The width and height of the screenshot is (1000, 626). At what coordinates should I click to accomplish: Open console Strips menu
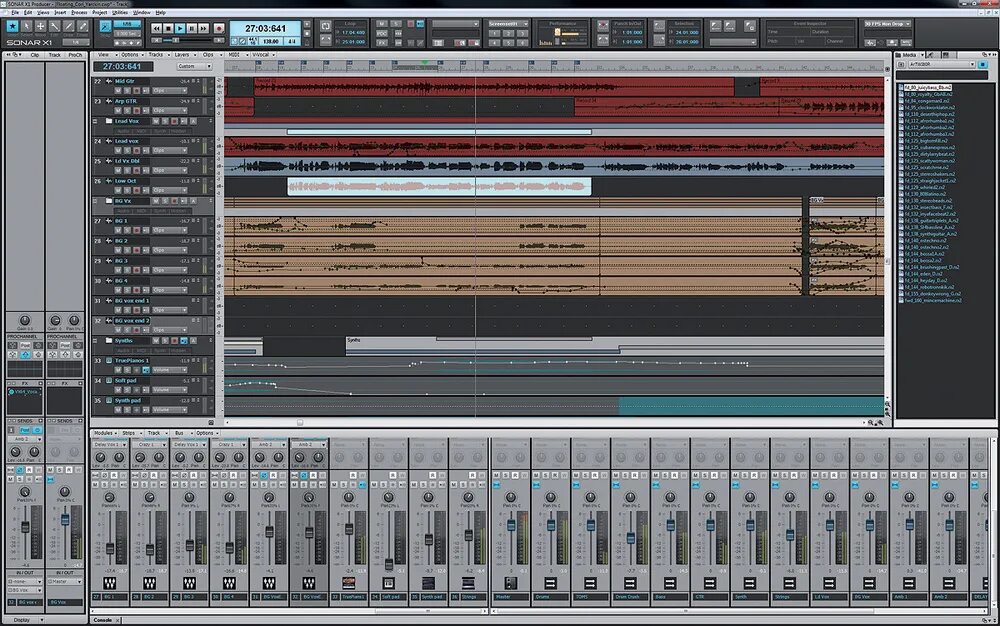point(128,433)
